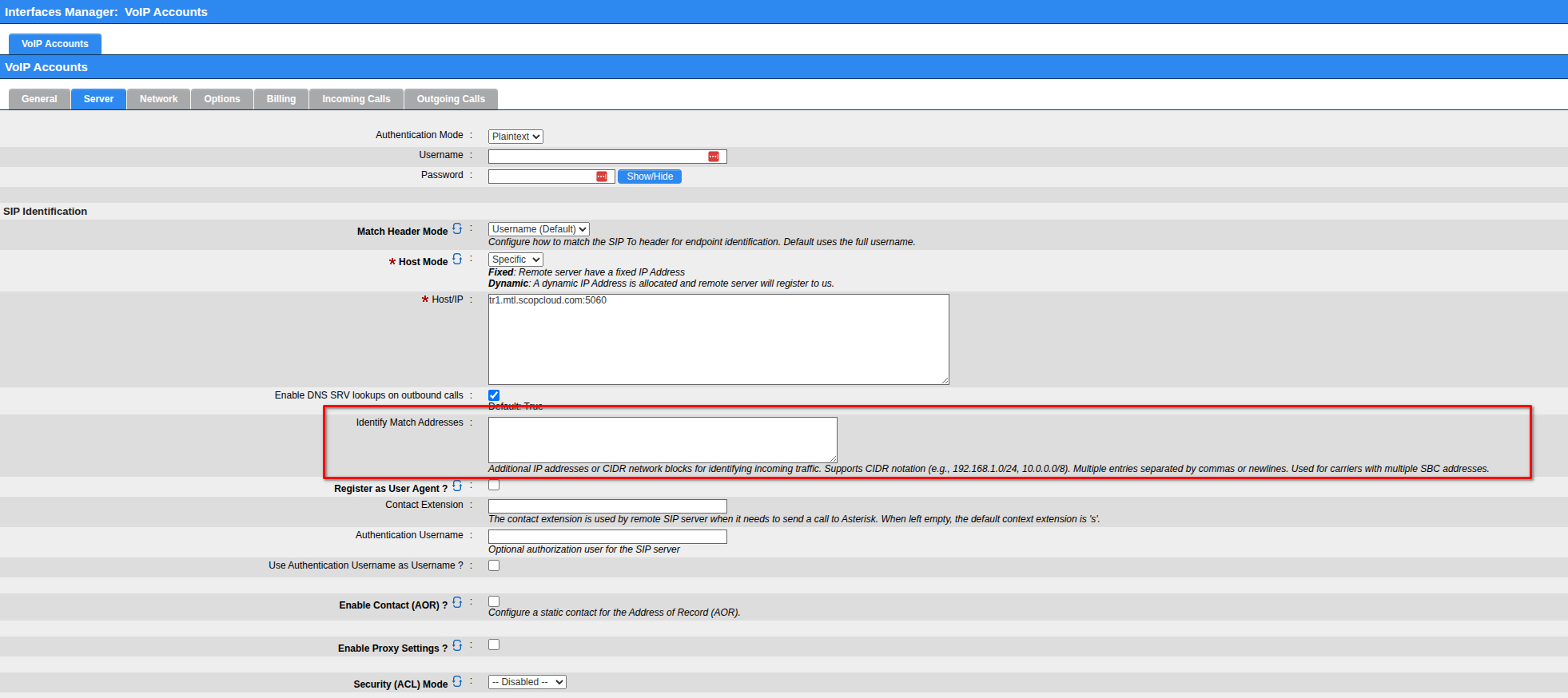Click the refresh icon beside Host Mode
Image resolution: width=1568 pixels, height=698 pixels.
[x=457, y=260]
